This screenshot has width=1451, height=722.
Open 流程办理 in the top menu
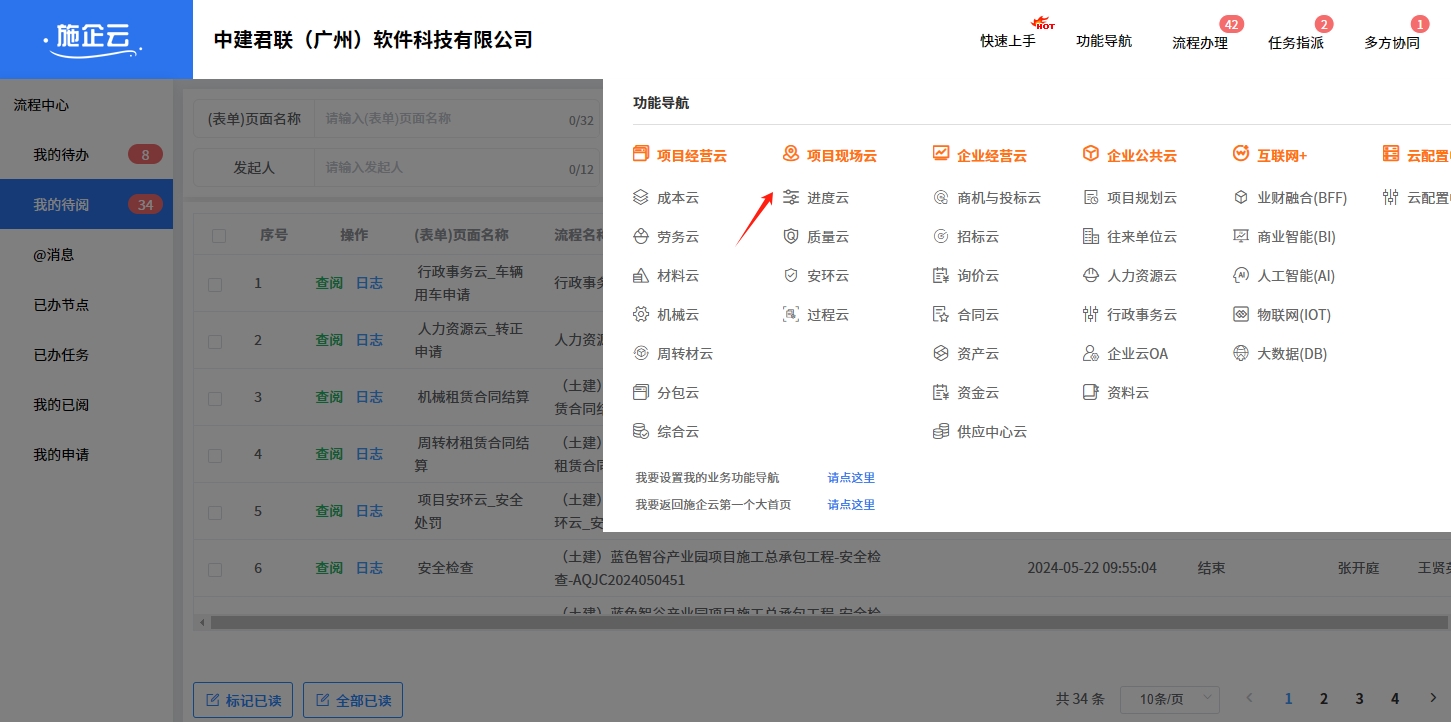(x=1200, y=42)
